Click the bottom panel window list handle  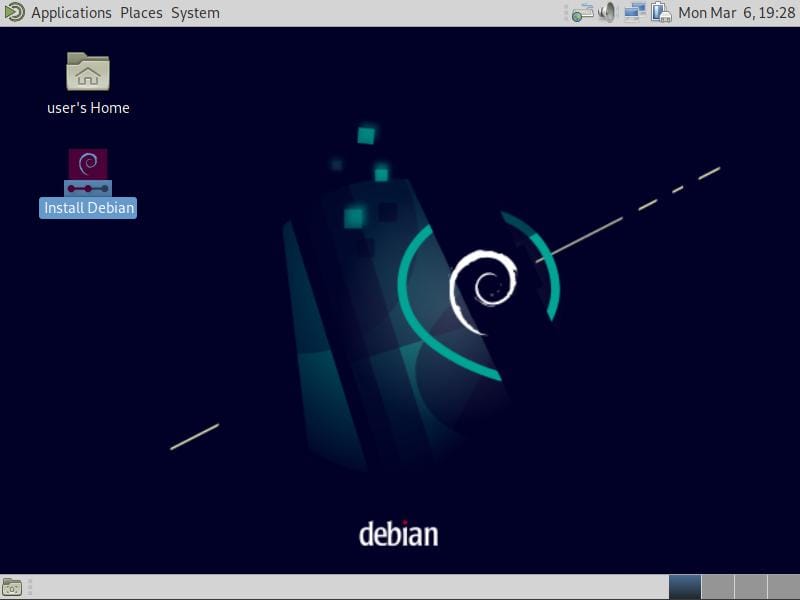[x=30, y=587]
